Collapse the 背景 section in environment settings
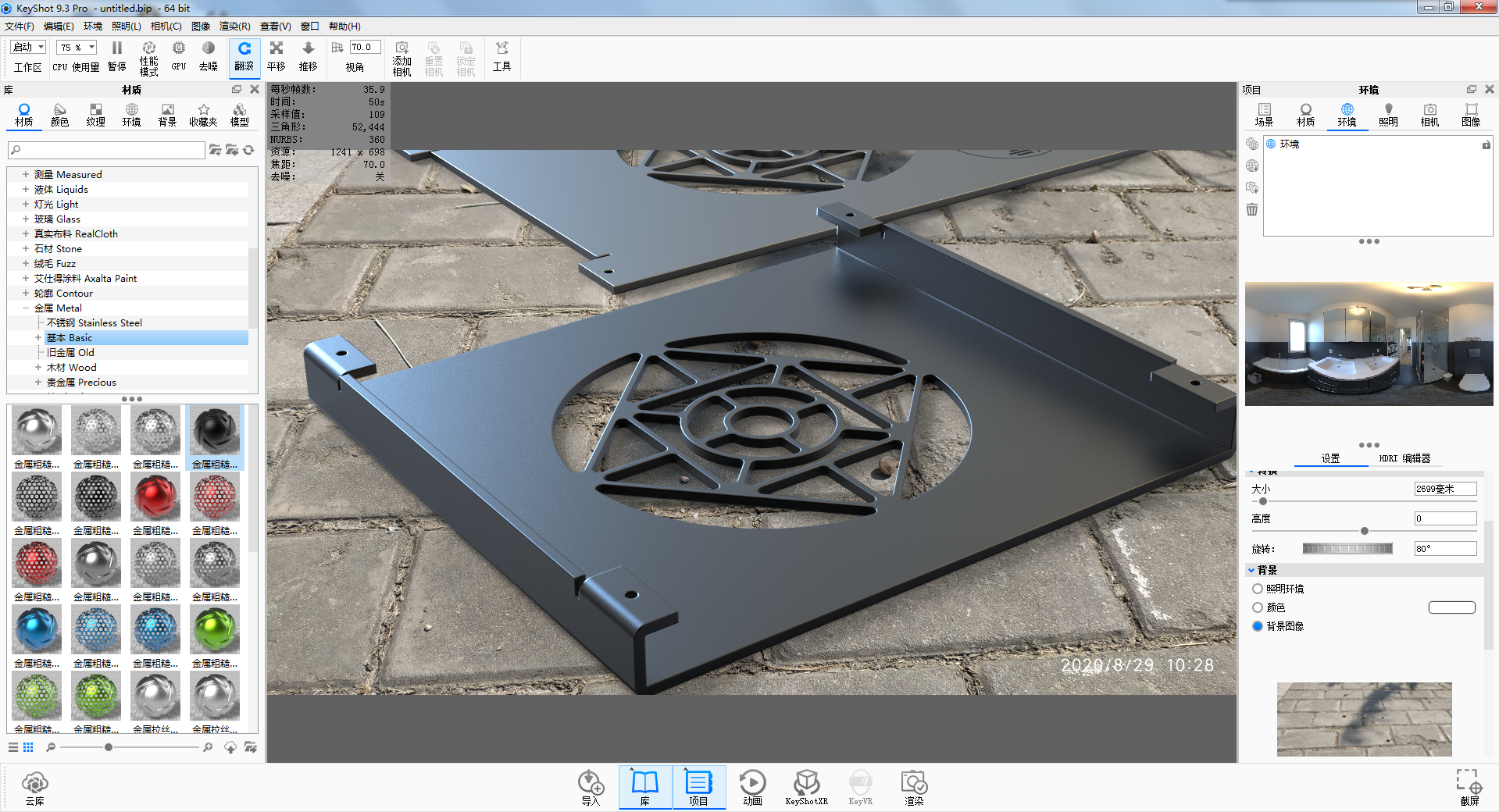1499x812 pixels. tap(1251, 571)
